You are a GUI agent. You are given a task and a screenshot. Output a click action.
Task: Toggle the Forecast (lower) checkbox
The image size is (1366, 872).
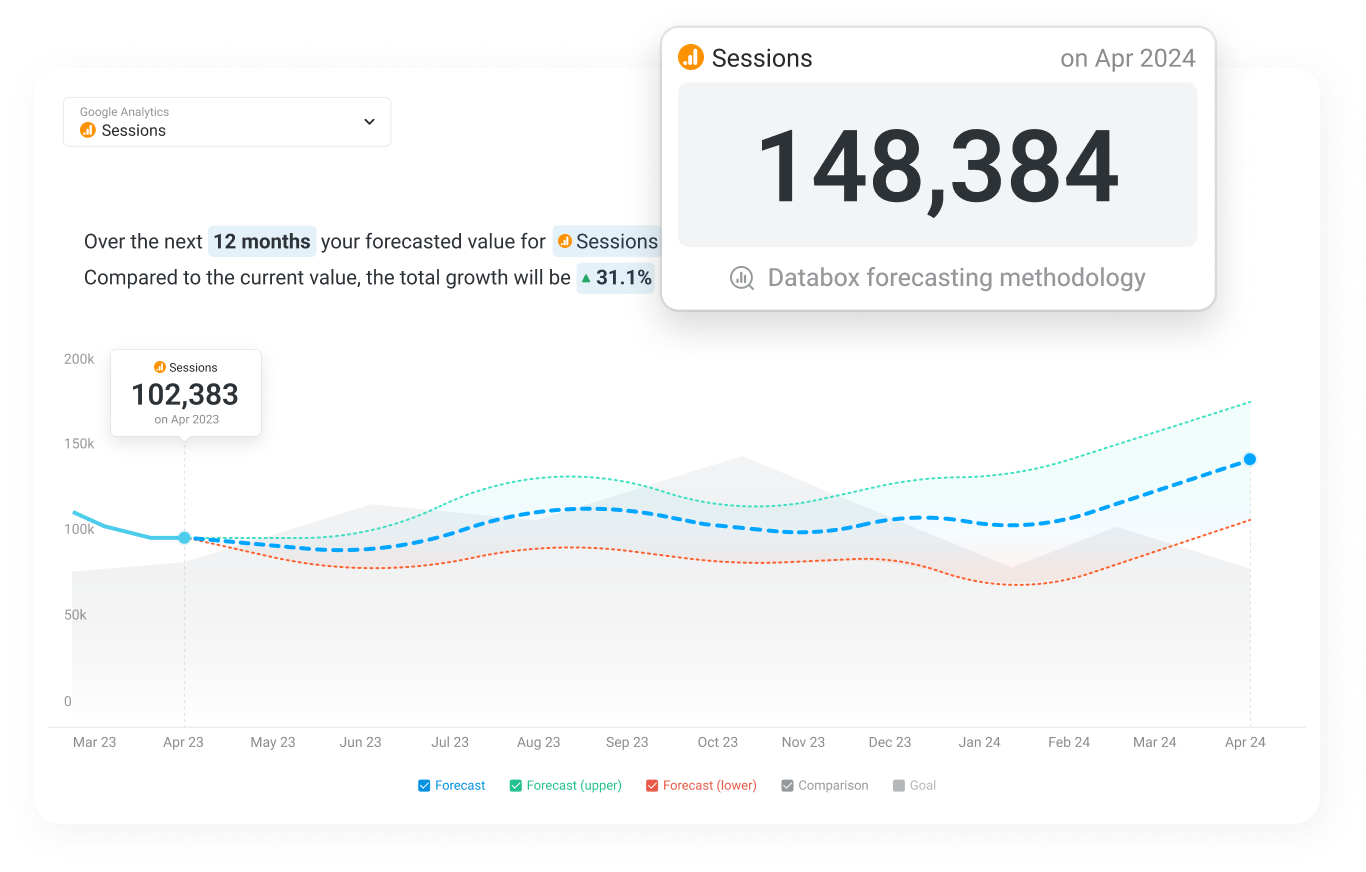[x=652, y=786]
